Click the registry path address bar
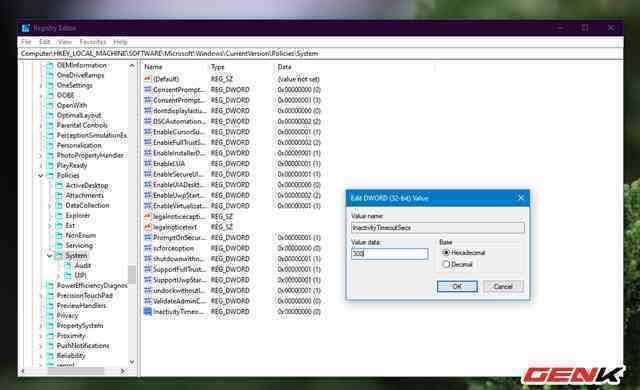 pyautogui.click(x=320, y=53)
